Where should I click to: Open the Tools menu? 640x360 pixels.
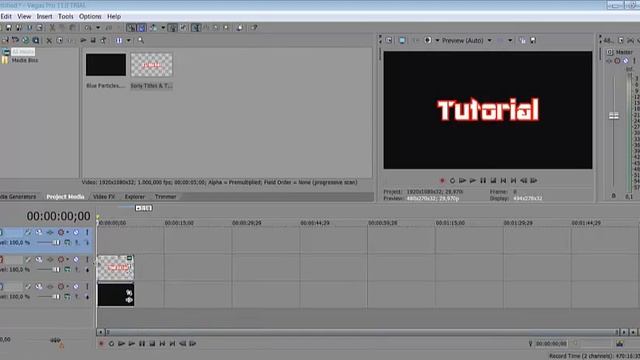pos(65,16)
